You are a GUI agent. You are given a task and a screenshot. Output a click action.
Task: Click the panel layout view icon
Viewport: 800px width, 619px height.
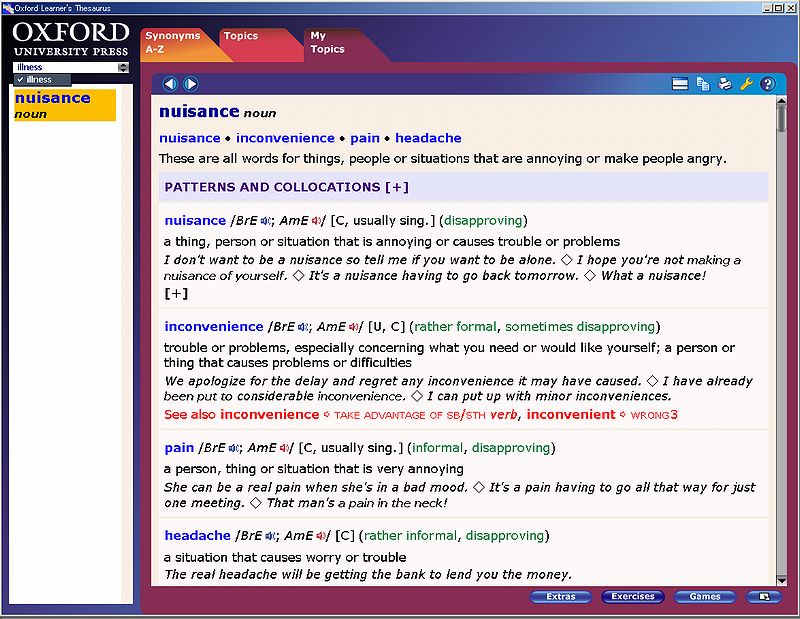[680, 84]
